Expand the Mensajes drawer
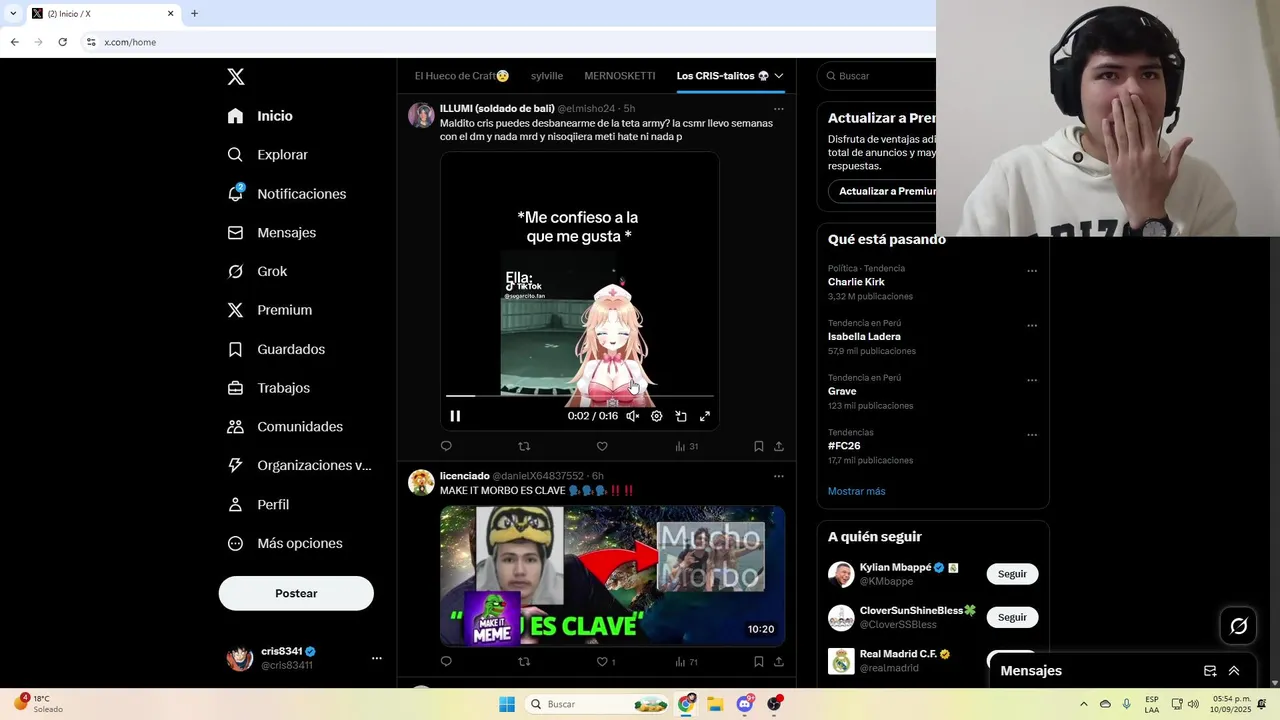The width and height of the screenshot is (1280, 720). coord(1234,671)
